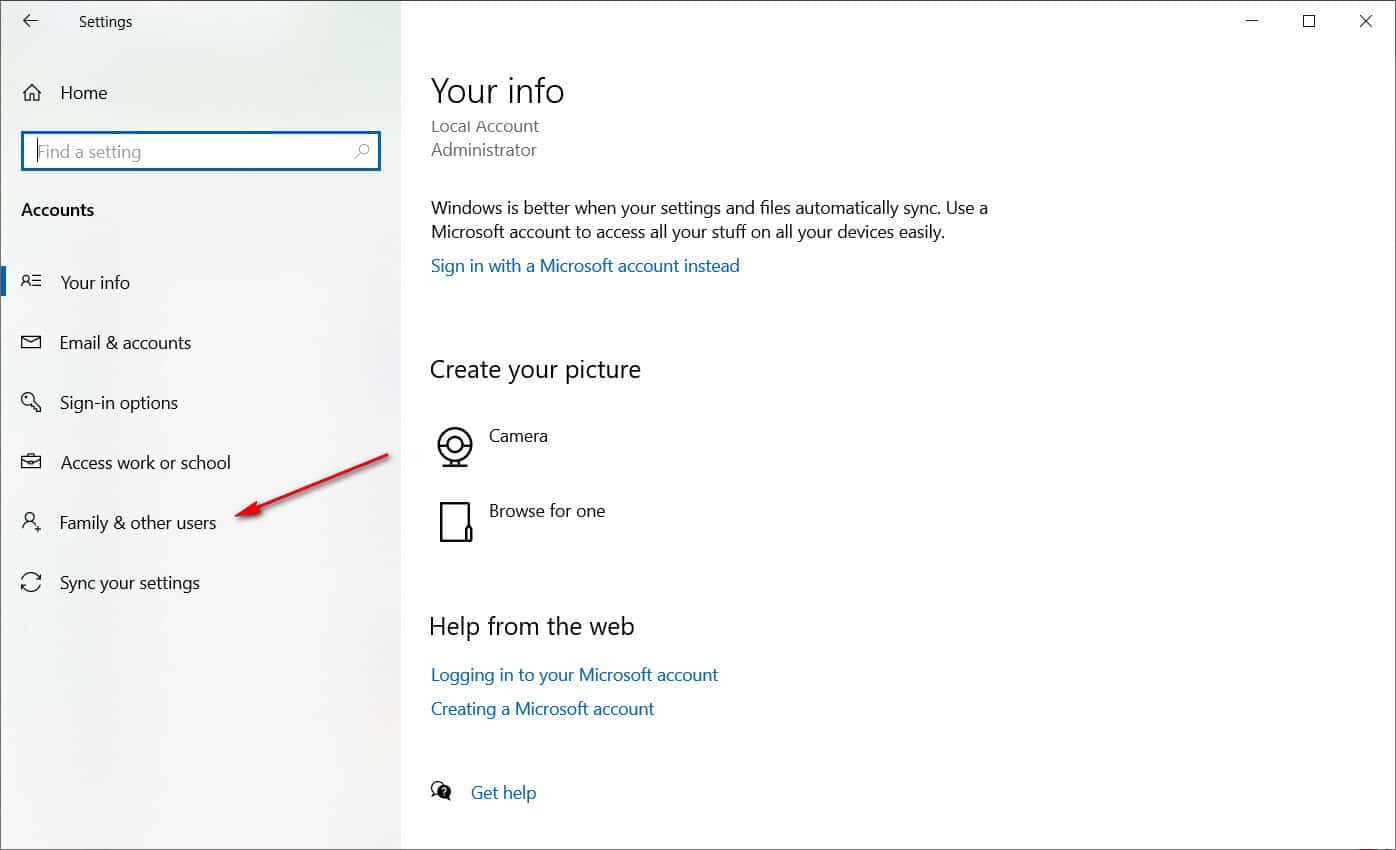Click the Sign-in options key icon

31,402
